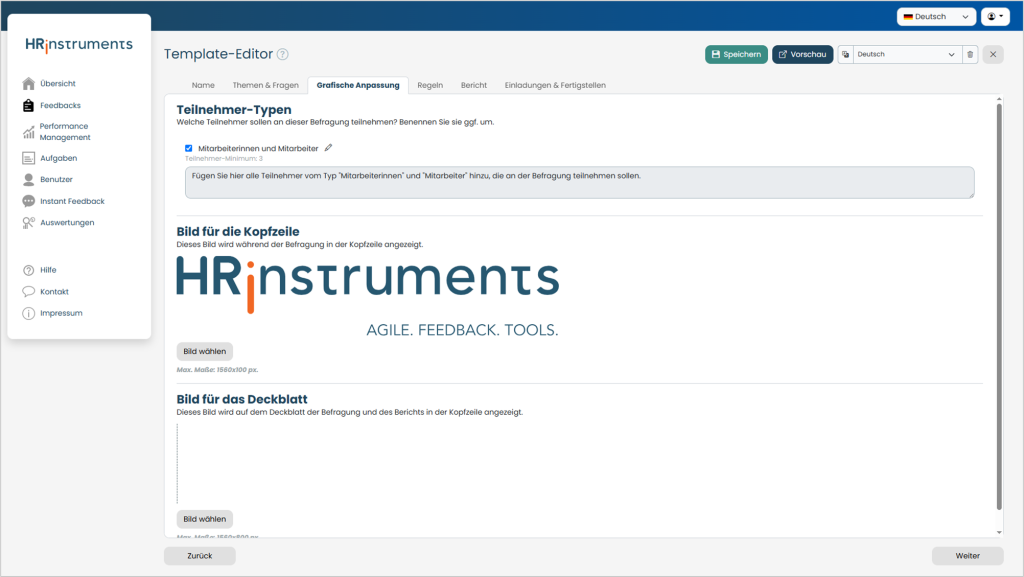1024x577 pixels.
Task: Open Übersicht in the sidebar
Action: click(x=57, y=84)
